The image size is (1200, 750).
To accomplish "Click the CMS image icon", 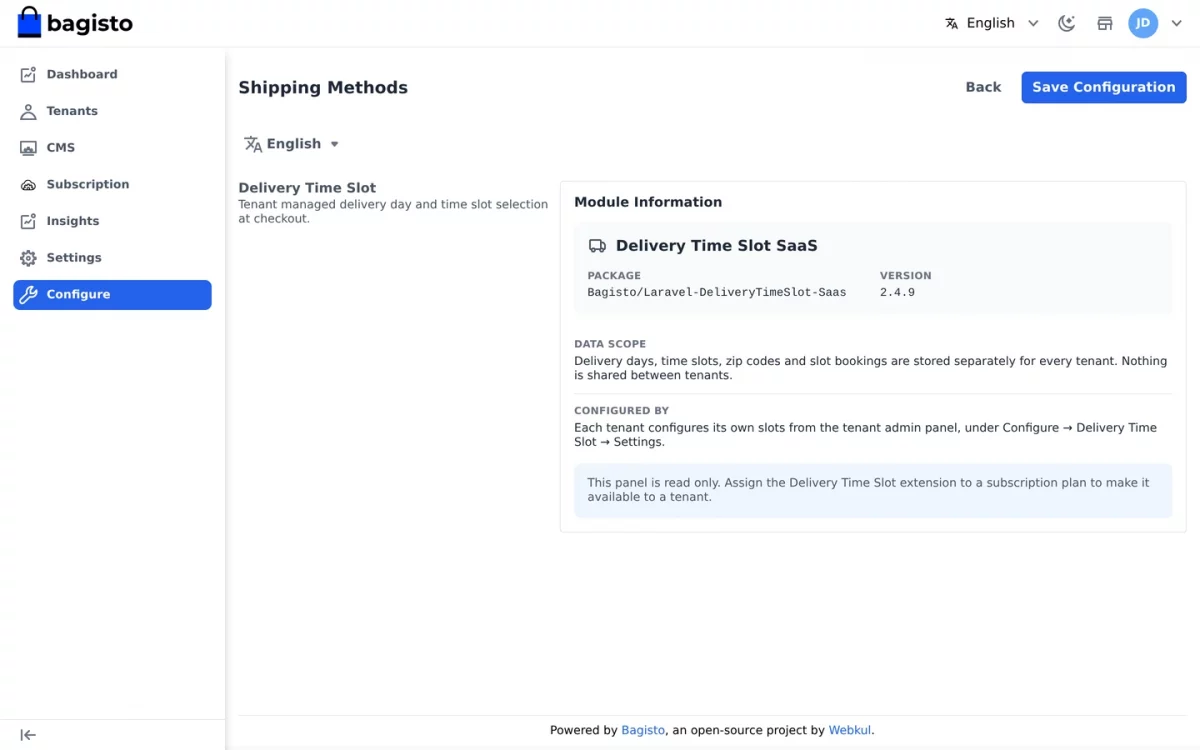I will (x=28, y=148).
